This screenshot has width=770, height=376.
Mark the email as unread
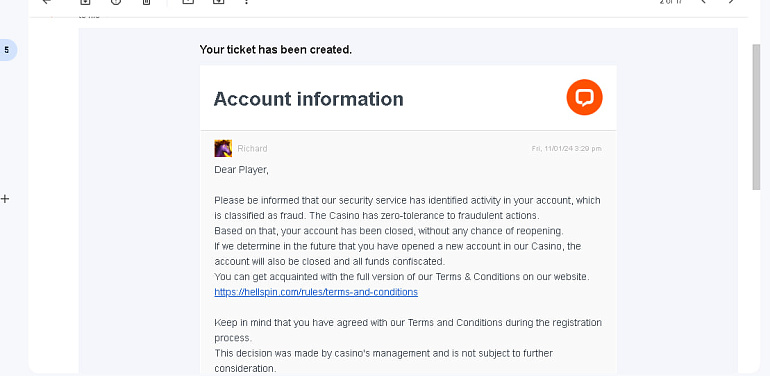[188, 1]
